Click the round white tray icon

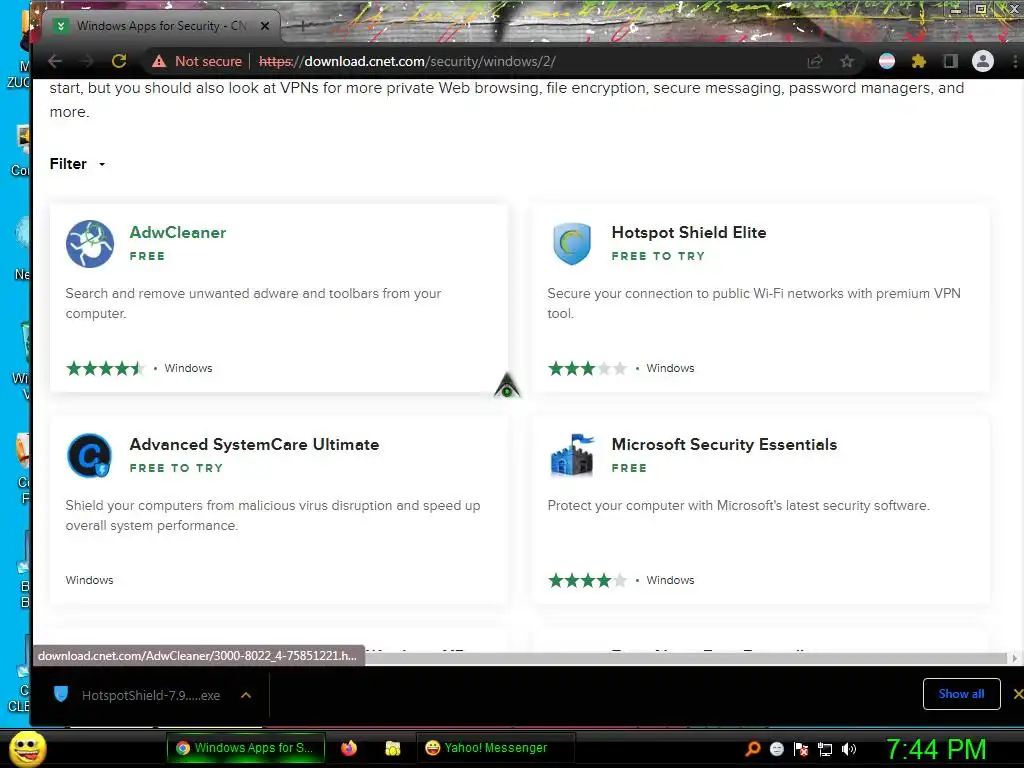point(776,749)
